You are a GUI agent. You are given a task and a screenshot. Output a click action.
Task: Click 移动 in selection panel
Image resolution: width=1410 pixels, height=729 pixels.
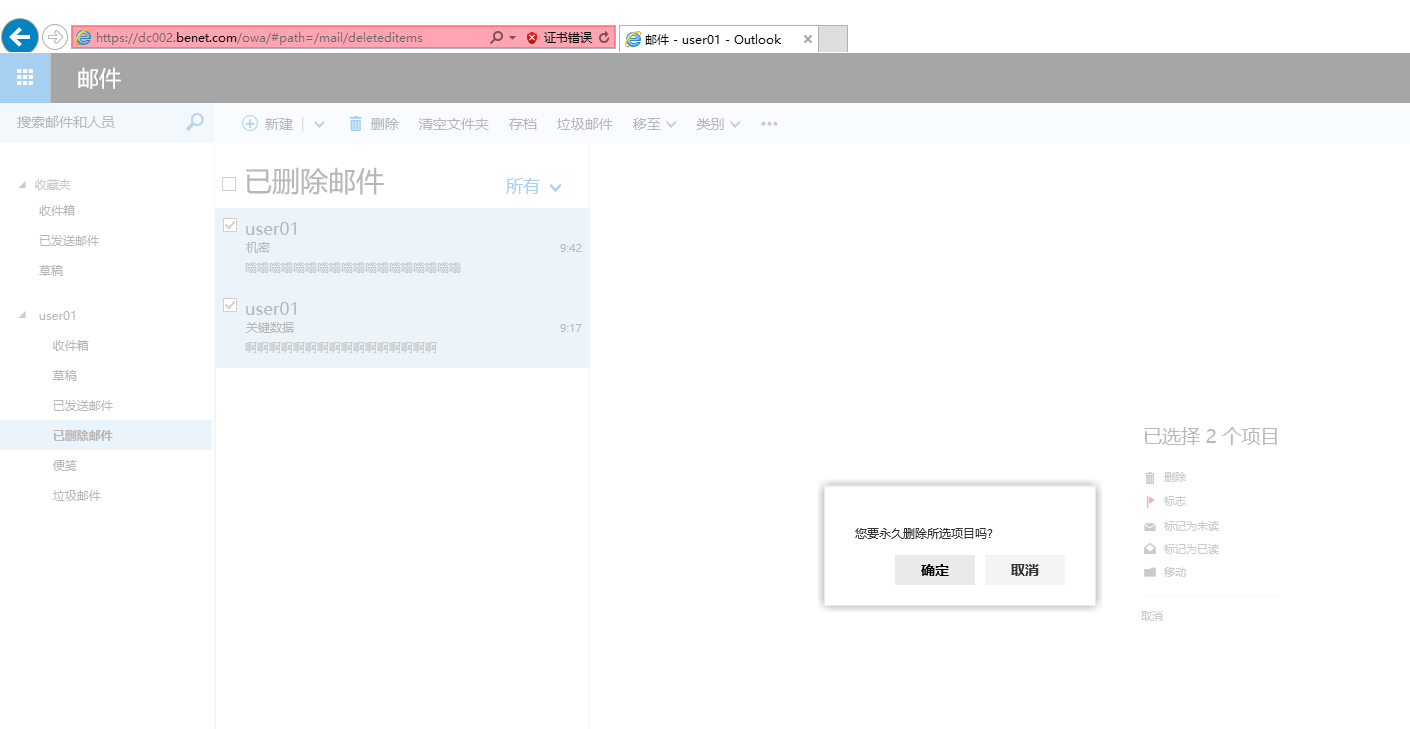(x=1175, y=572)
